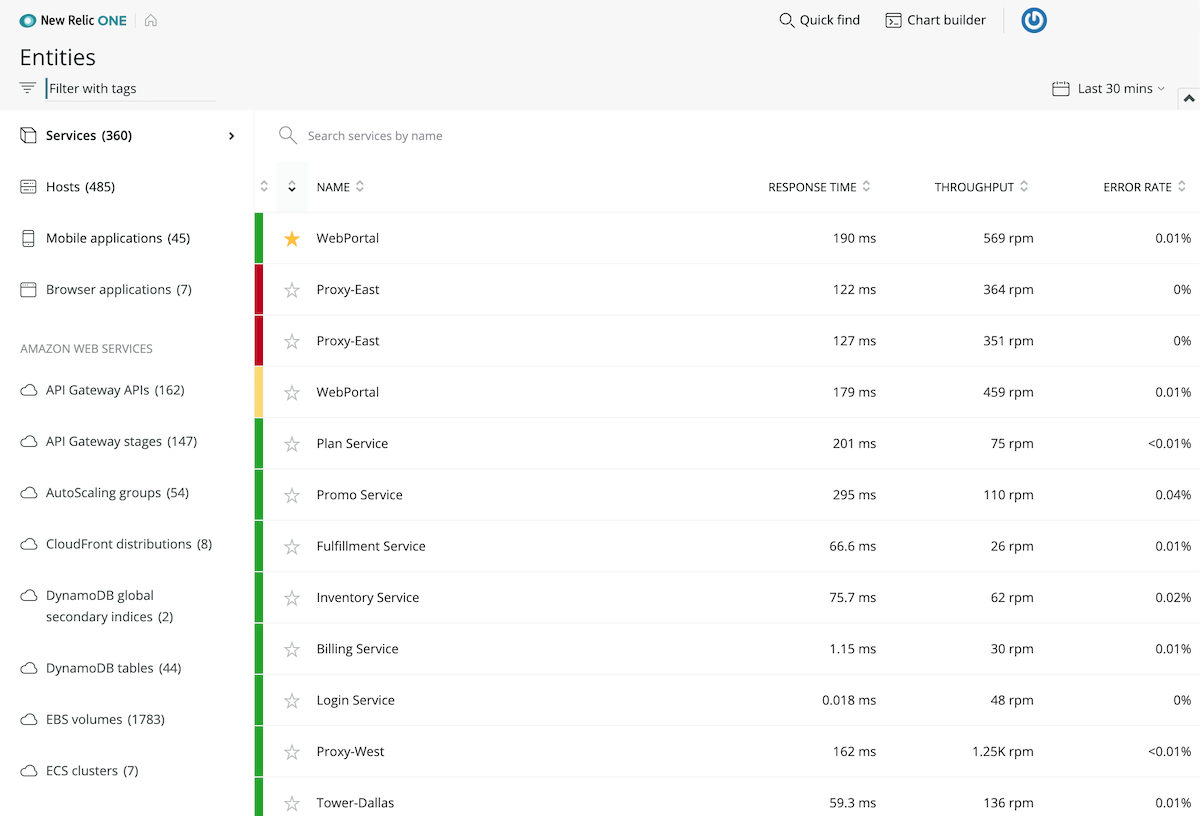This screenshot has width=1200, height=816.
Task: Star the Login Service row
Action: pos(292,700)
